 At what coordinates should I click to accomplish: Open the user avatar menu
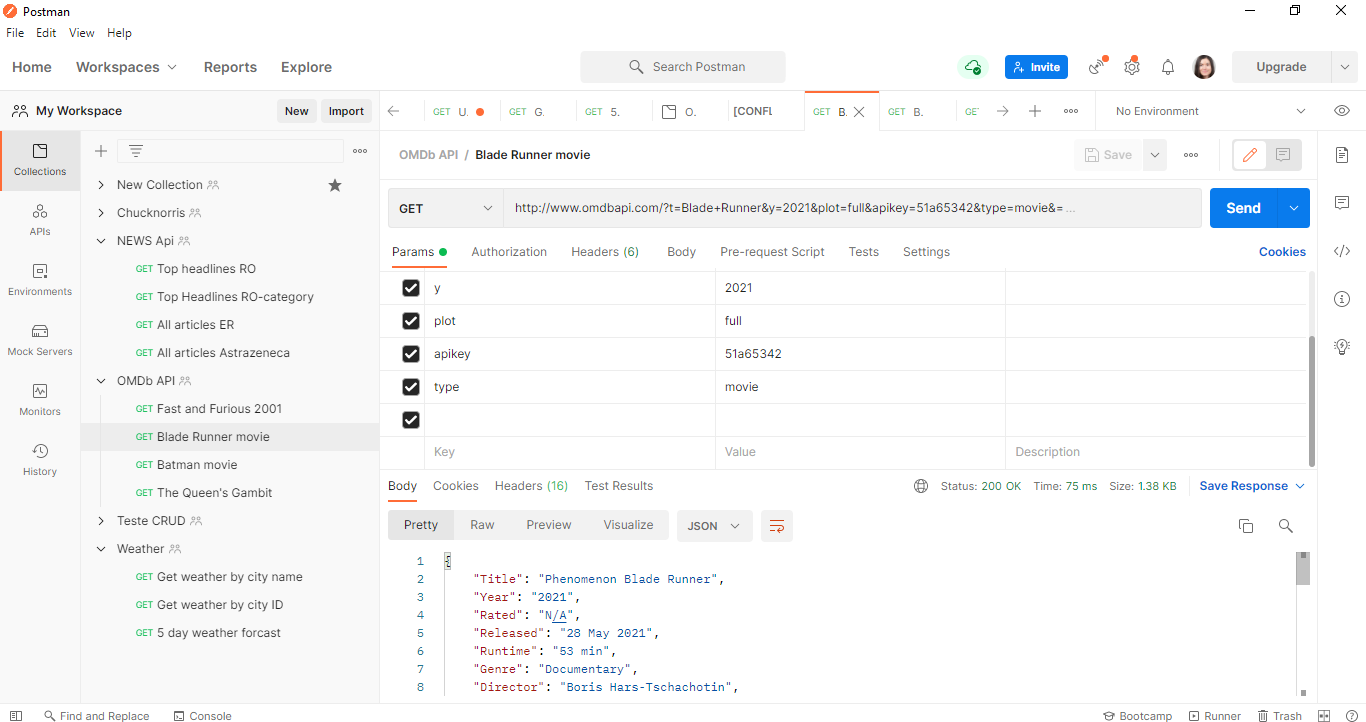pyautogui.click(x=1204, y=67)
